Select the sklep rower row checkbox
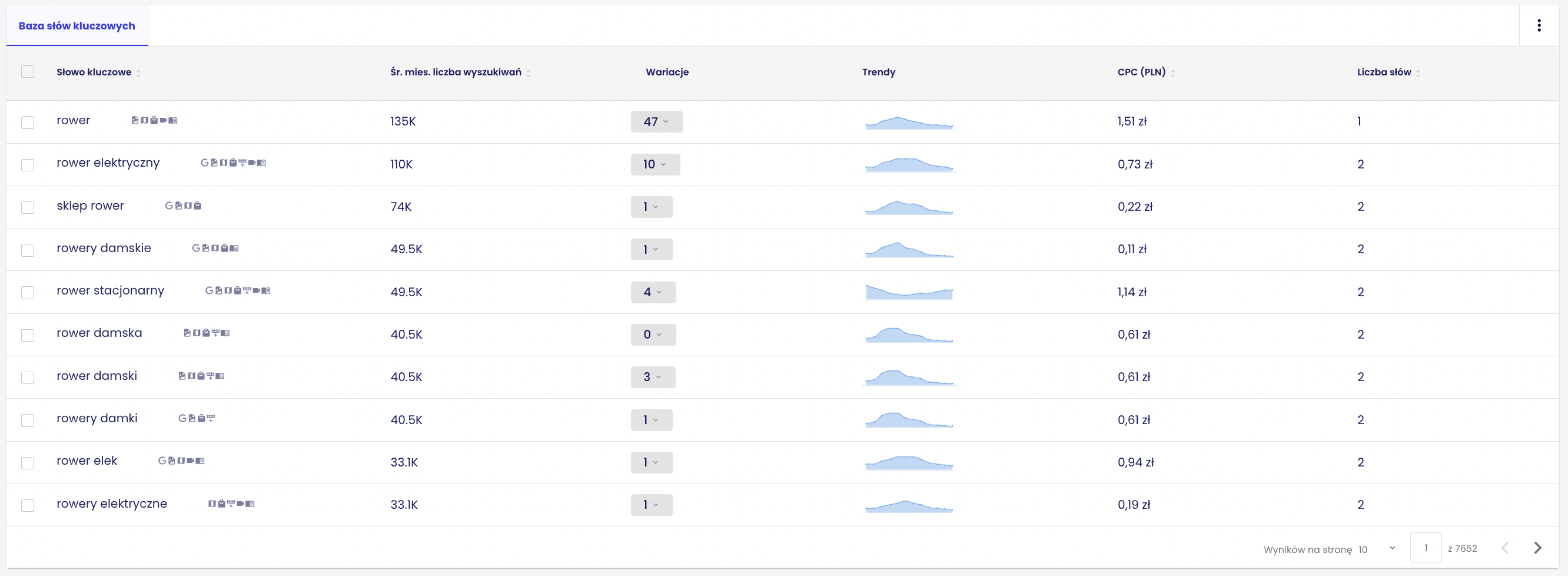Screen dimensions: 1568x576 (x=28, y=207)
